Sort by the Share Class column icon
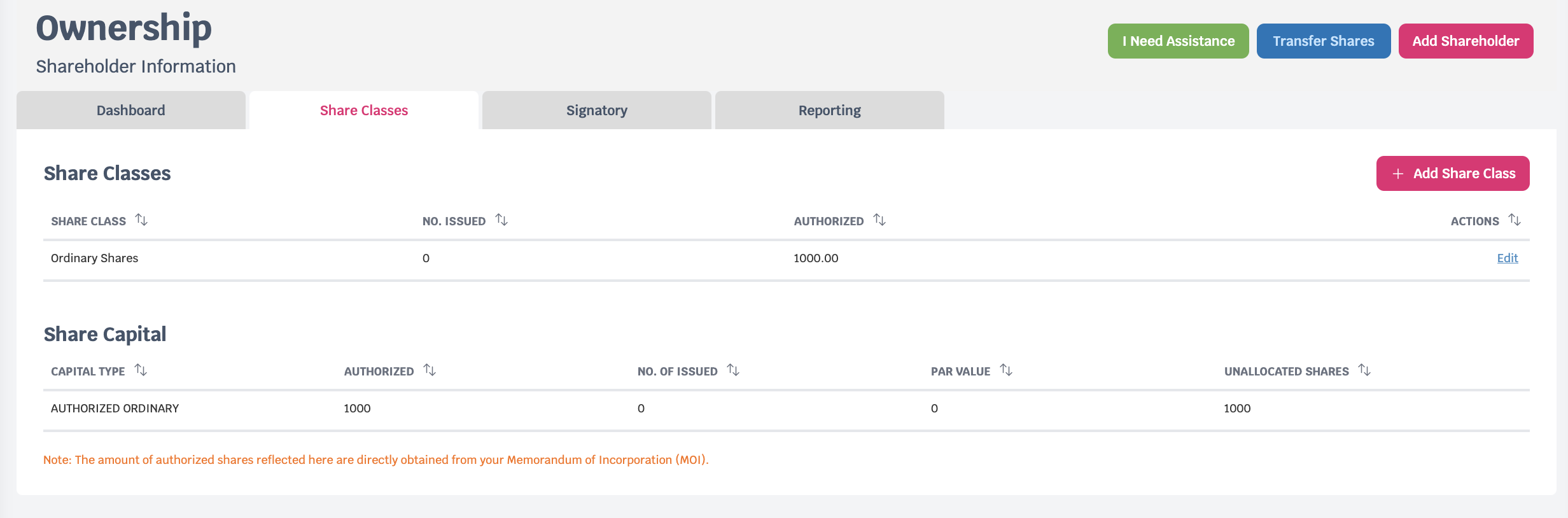 point(141,220)
